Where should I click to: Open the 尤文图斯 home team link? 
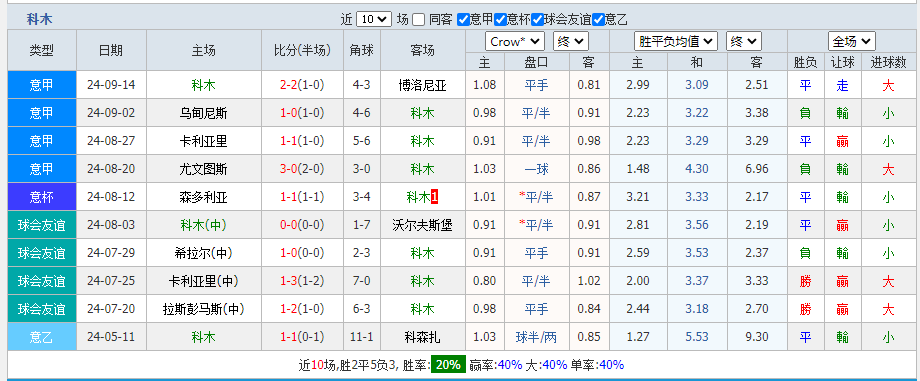click(204, 170)
